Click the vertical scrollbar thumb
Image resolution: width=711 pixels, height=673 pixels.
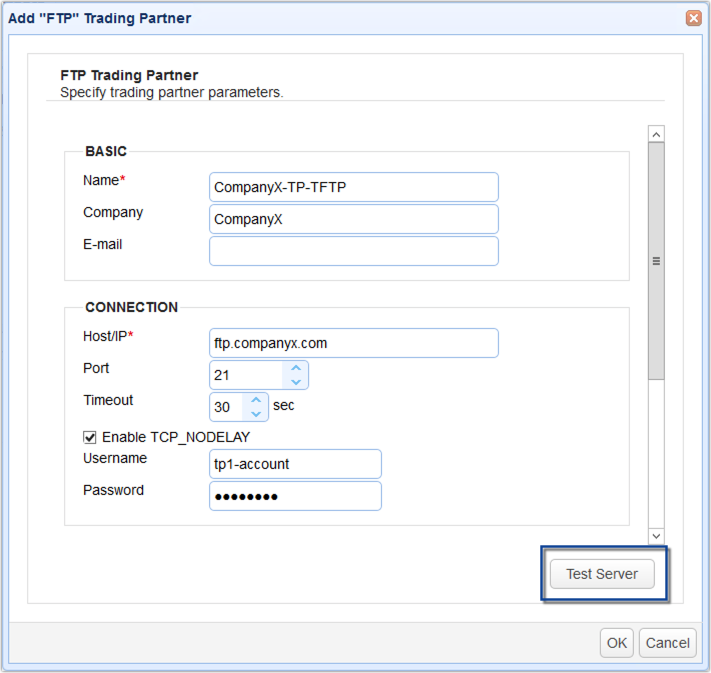(656, 262)
